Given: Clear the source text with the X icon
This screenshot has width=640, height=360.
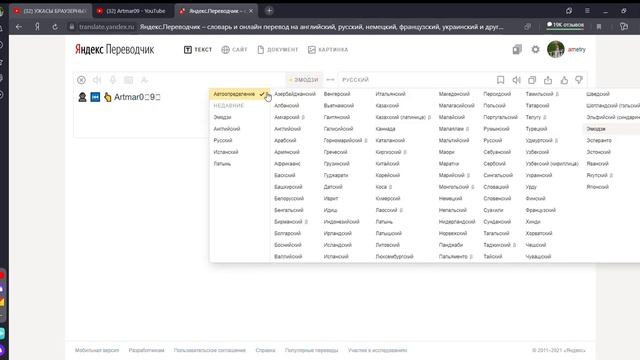Looking at the screenshot, I should [81, 80].
